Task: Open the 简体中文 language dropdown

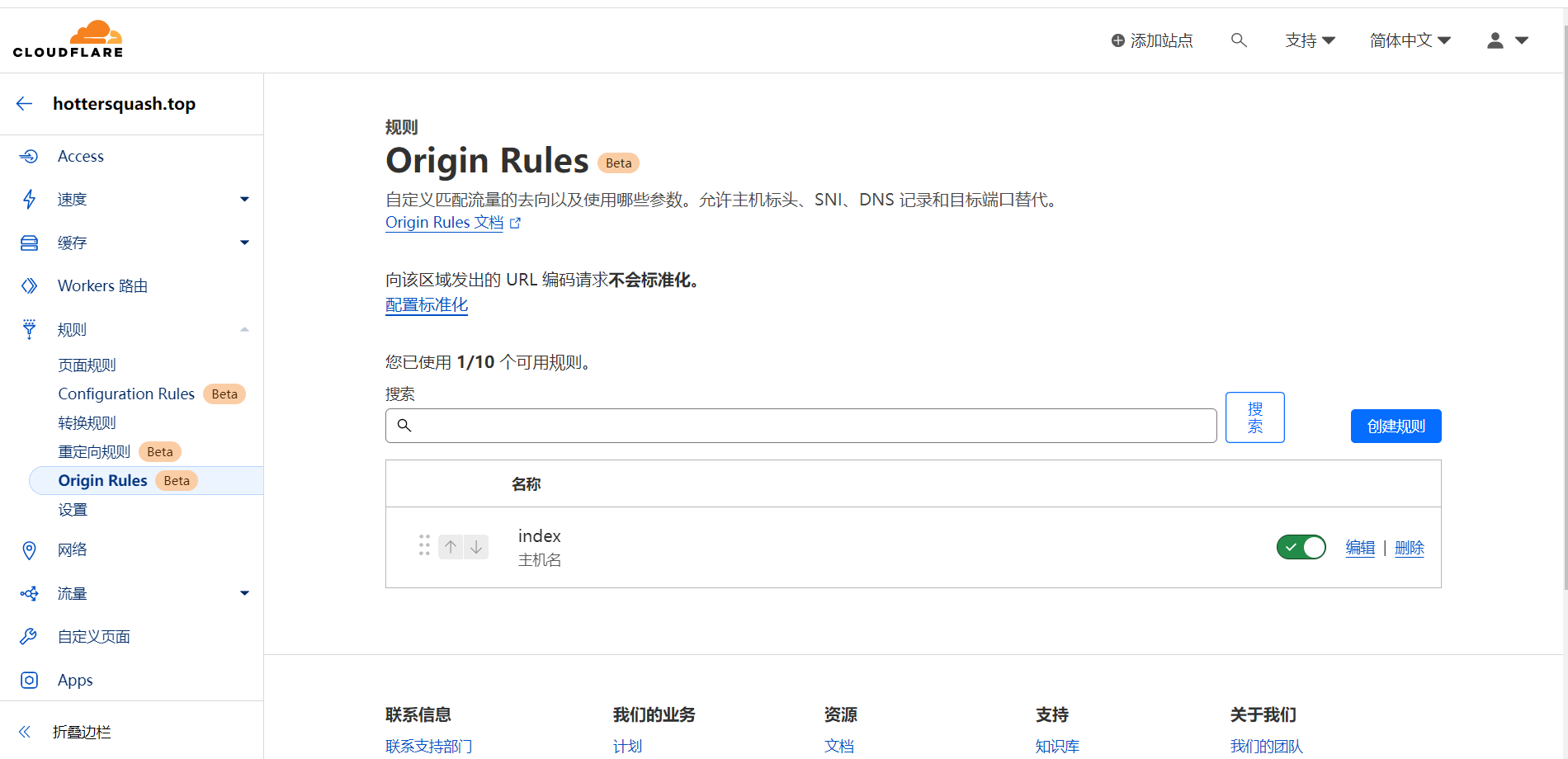Action: 1410,40
